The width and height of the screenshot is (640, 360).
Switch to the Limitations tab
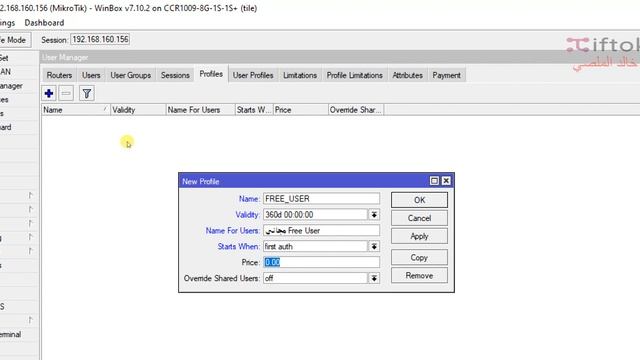tap(300, 75)
